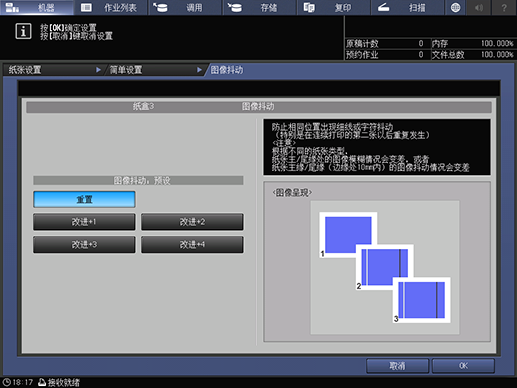Viewport: 517px width, 388px height.
Task: Click the 防止相同位置出现 description text
Action: [x=332, y=127]
